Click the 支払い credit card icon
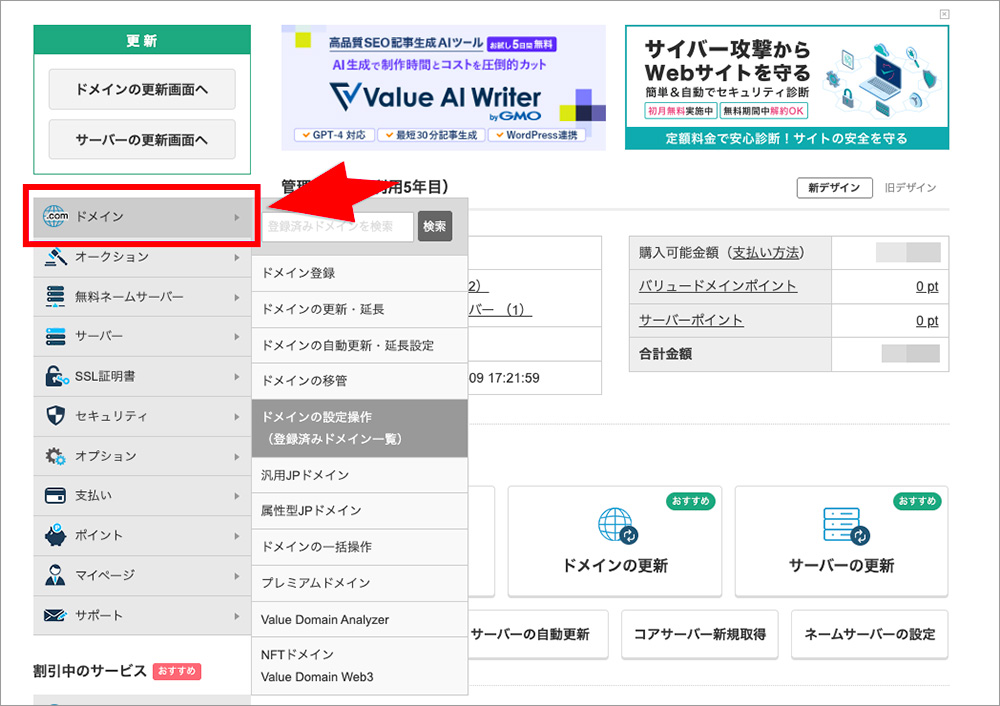 point(55,496)
